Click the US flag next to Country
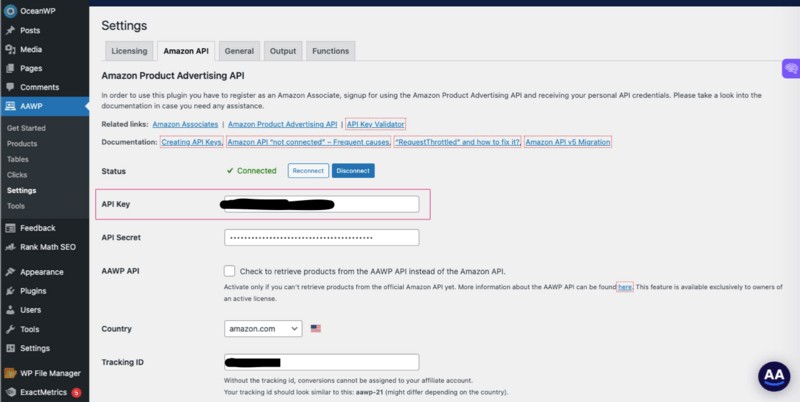This screenshot has height=402, width=800. [316, 329]
